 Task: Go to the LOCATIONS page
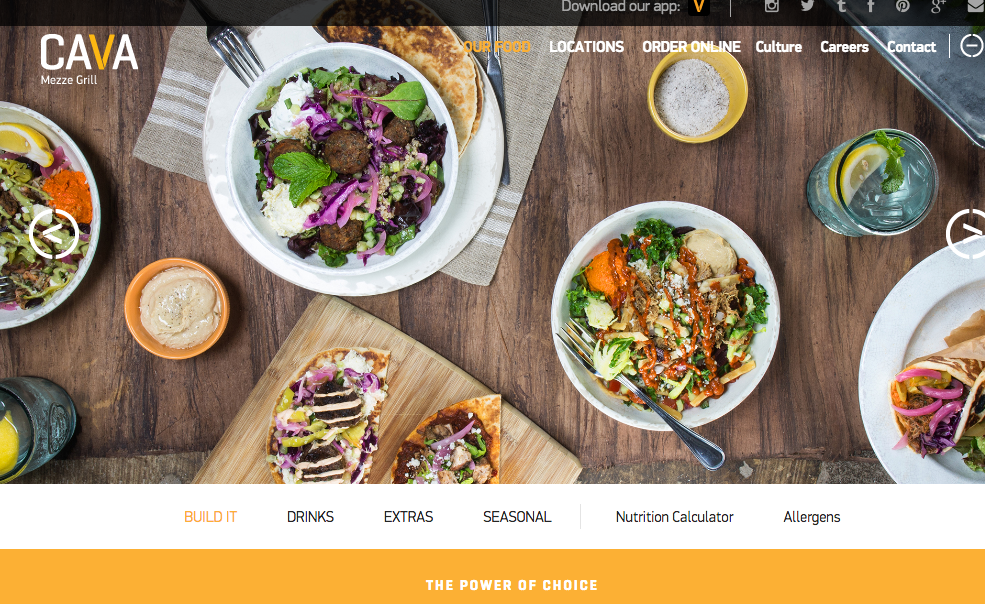586,47
